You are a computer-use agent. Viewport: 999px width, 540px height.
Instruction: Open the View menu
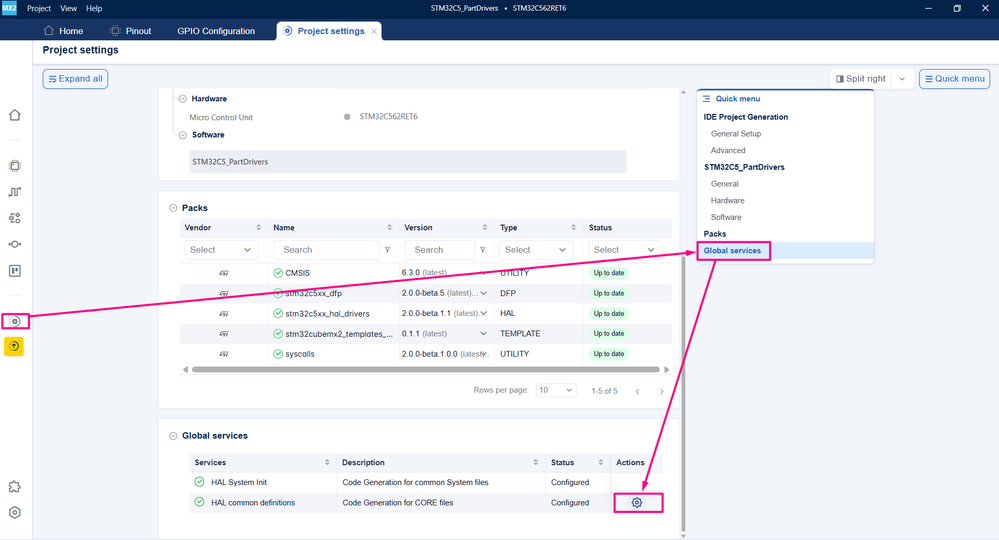(68, 8)
